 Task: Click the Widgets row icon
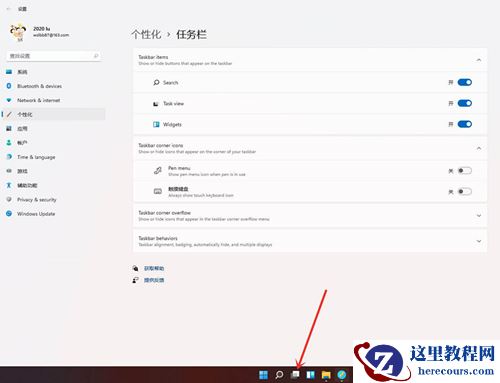(156, 124)
